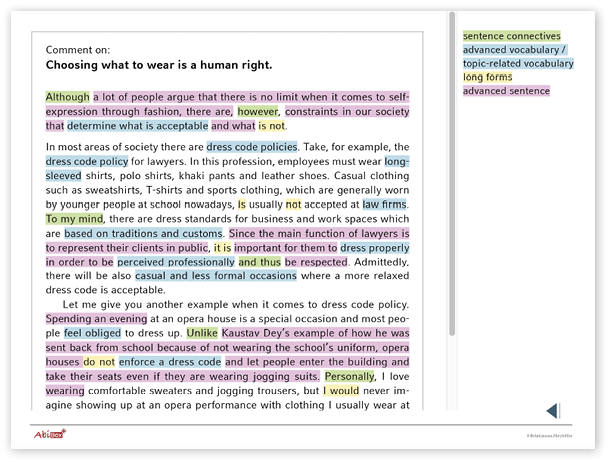This screenshot has width=609, height=463.
Task: Click the highlighted phrase 'dress code policies'
Action: pyautogui.click(x=253, y=146)
